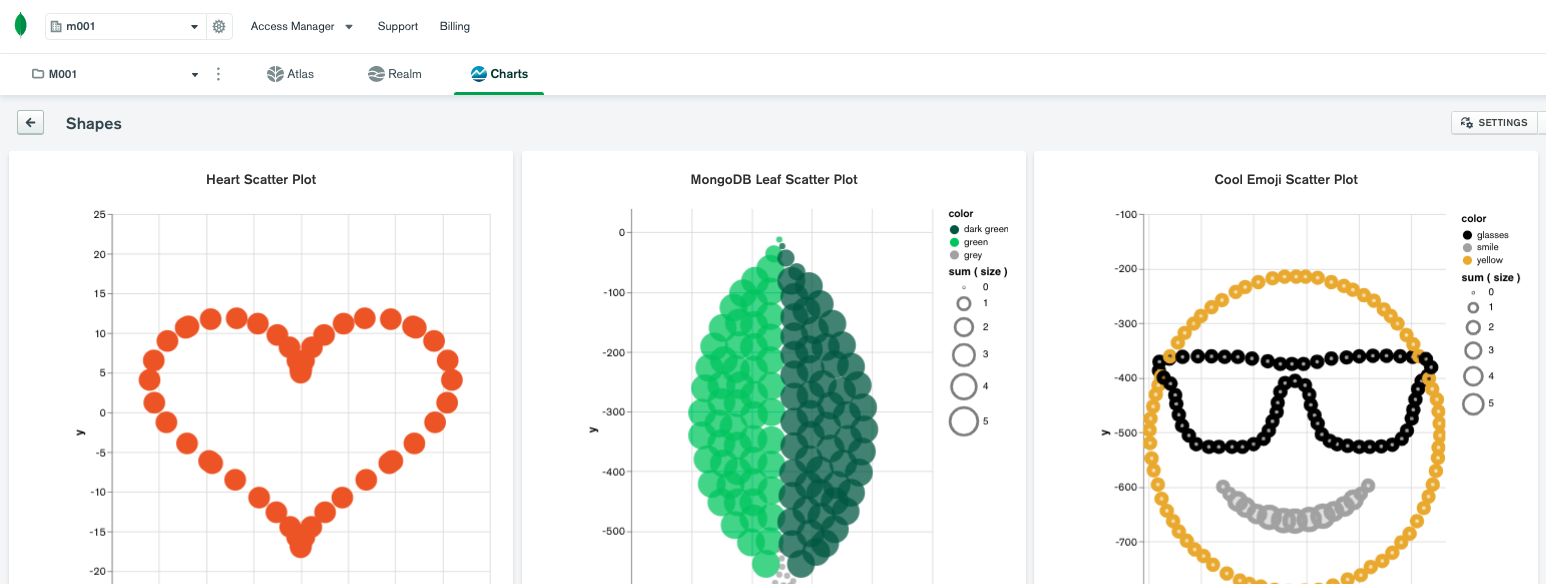Select the MongoDB Leaf Scatter Plot title
Screen dimensions: 1546x584
pyautogui.click(x=774, y=180)
